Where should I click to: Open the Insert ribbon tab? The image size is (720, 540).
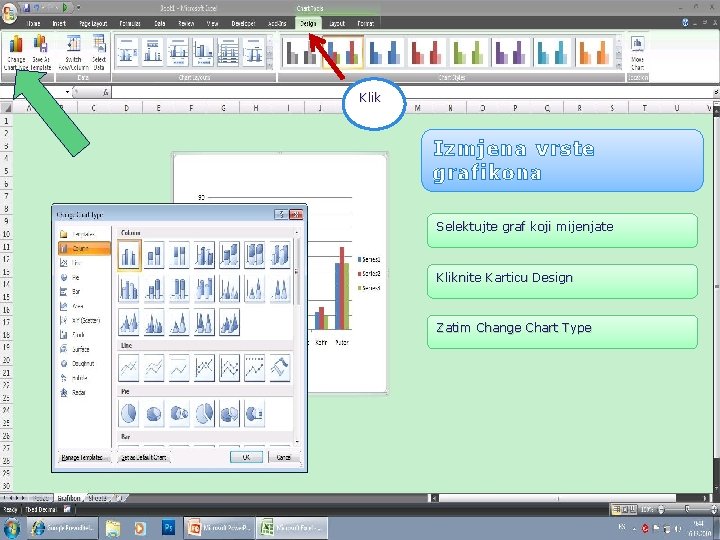(59, 23)
